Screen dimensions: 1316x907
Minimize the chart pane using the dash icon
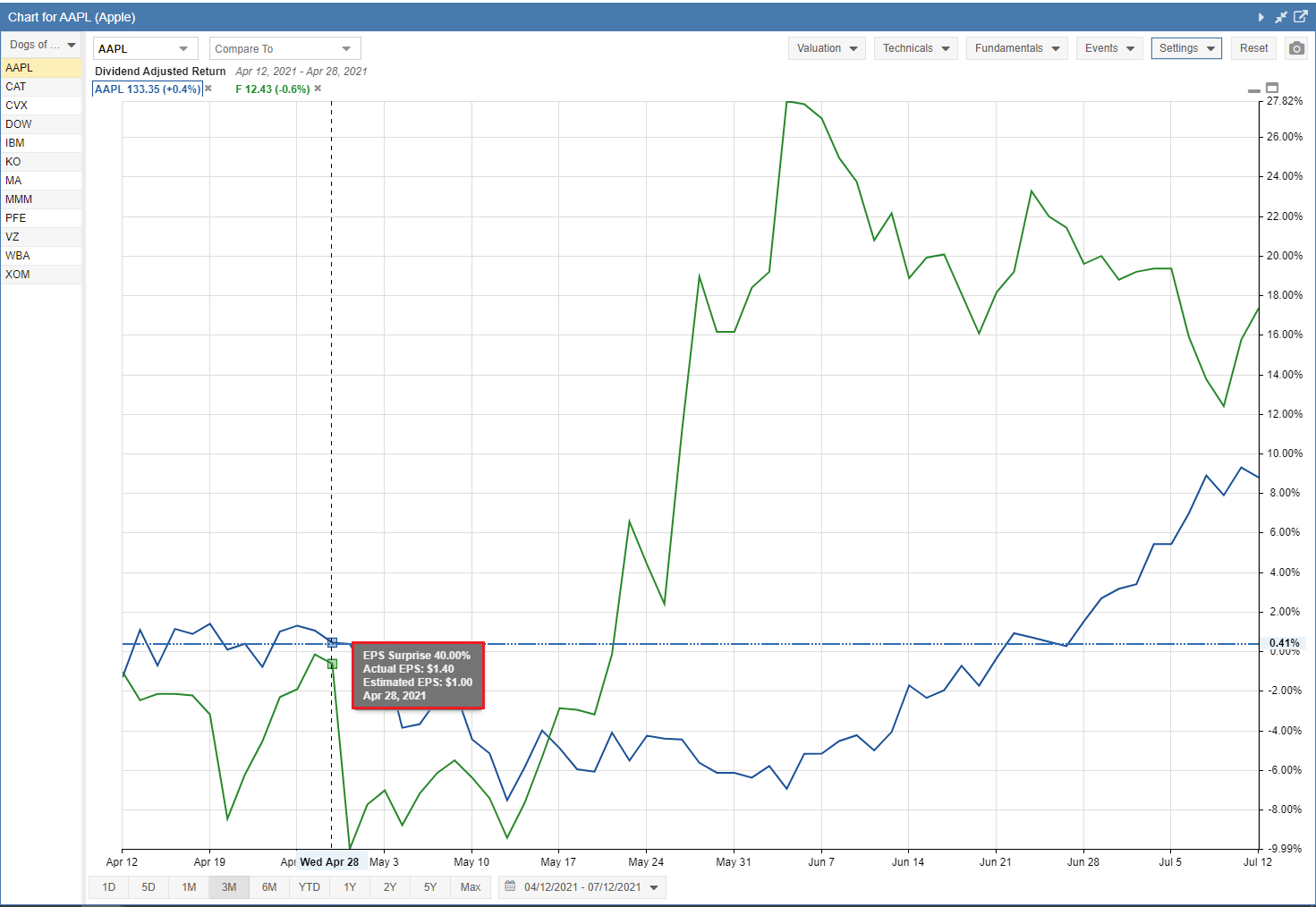point(1254,90)
